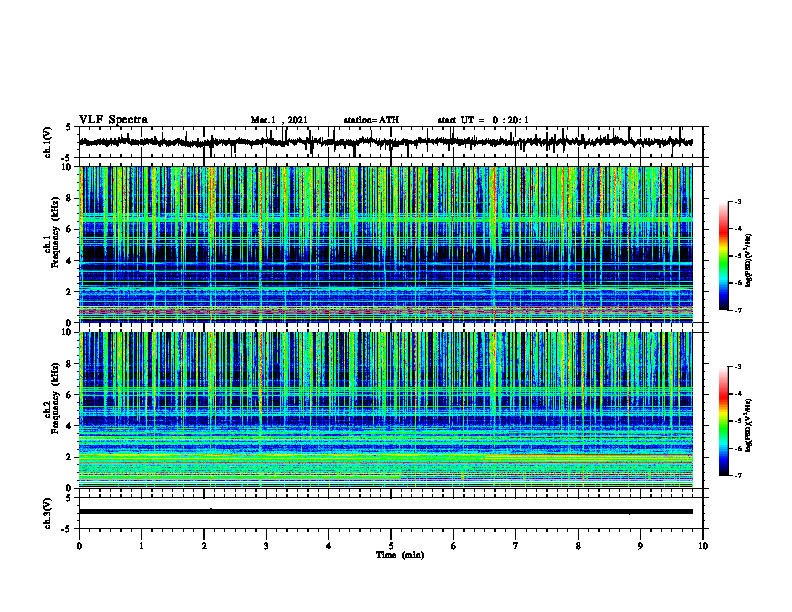Screen dimensions: 792x612
Task: Click the "8" kHz tick of ch.1 spectrogram
Action: pos(70,198)
